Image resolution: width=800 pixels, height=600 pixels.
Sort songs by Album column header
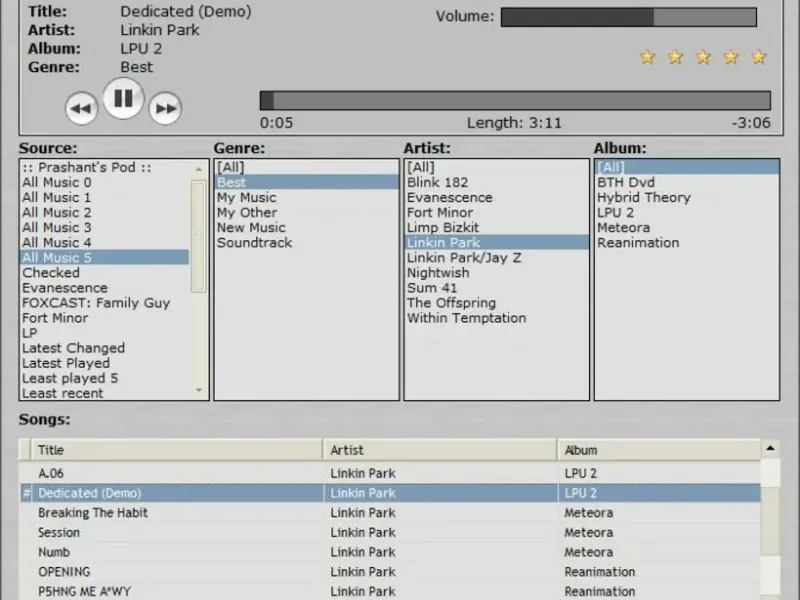659,450
